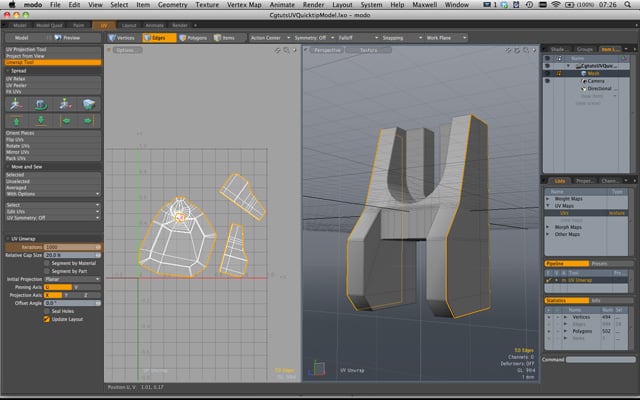Open the Action Center dropdown
640x400 pixels.
[270, 37]
